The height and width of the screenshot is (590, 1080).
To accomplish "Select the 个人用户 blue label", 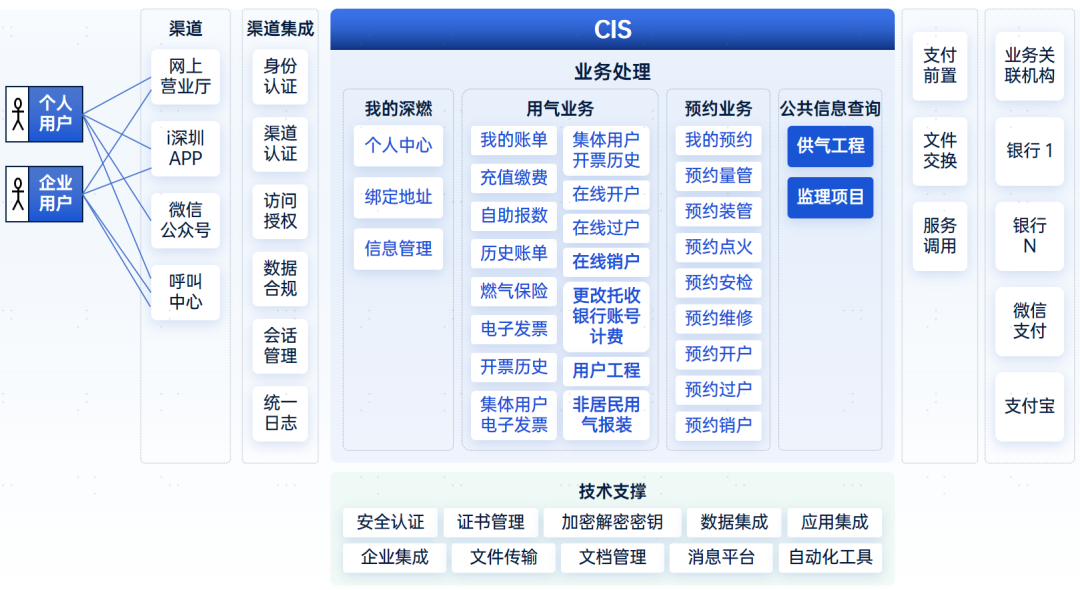I will point(55,114).
